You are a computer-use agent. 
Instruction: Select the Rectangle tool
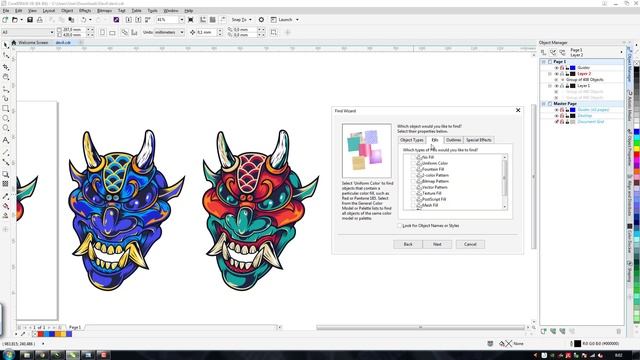click(6, 109)
